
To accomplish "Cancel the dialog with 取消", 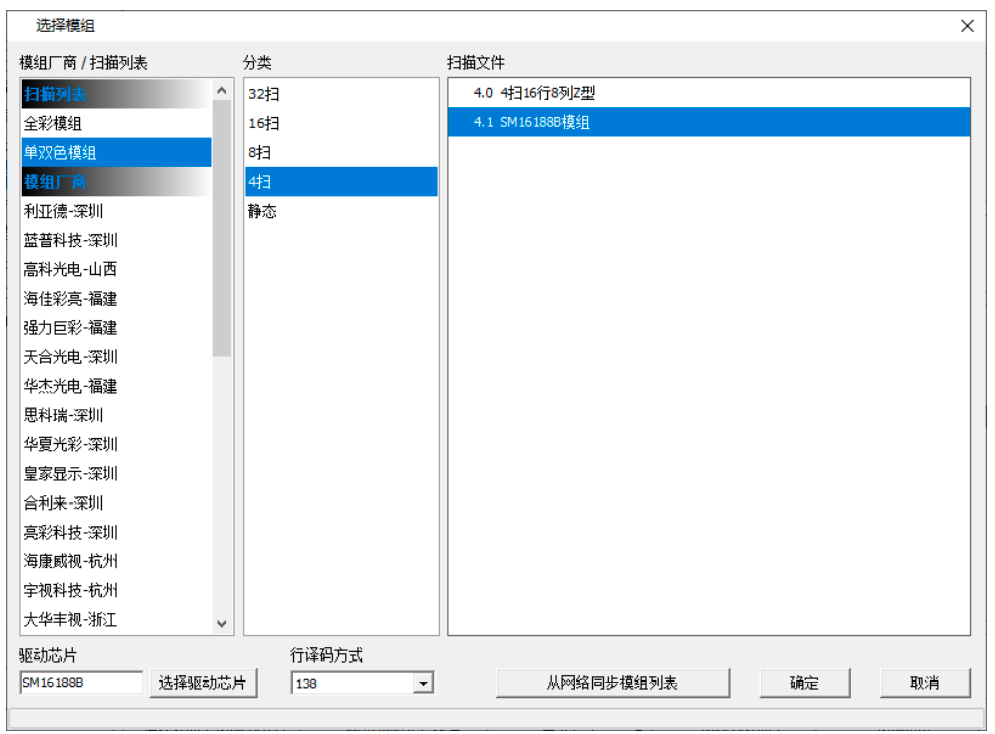I will [x=925, y=682].
